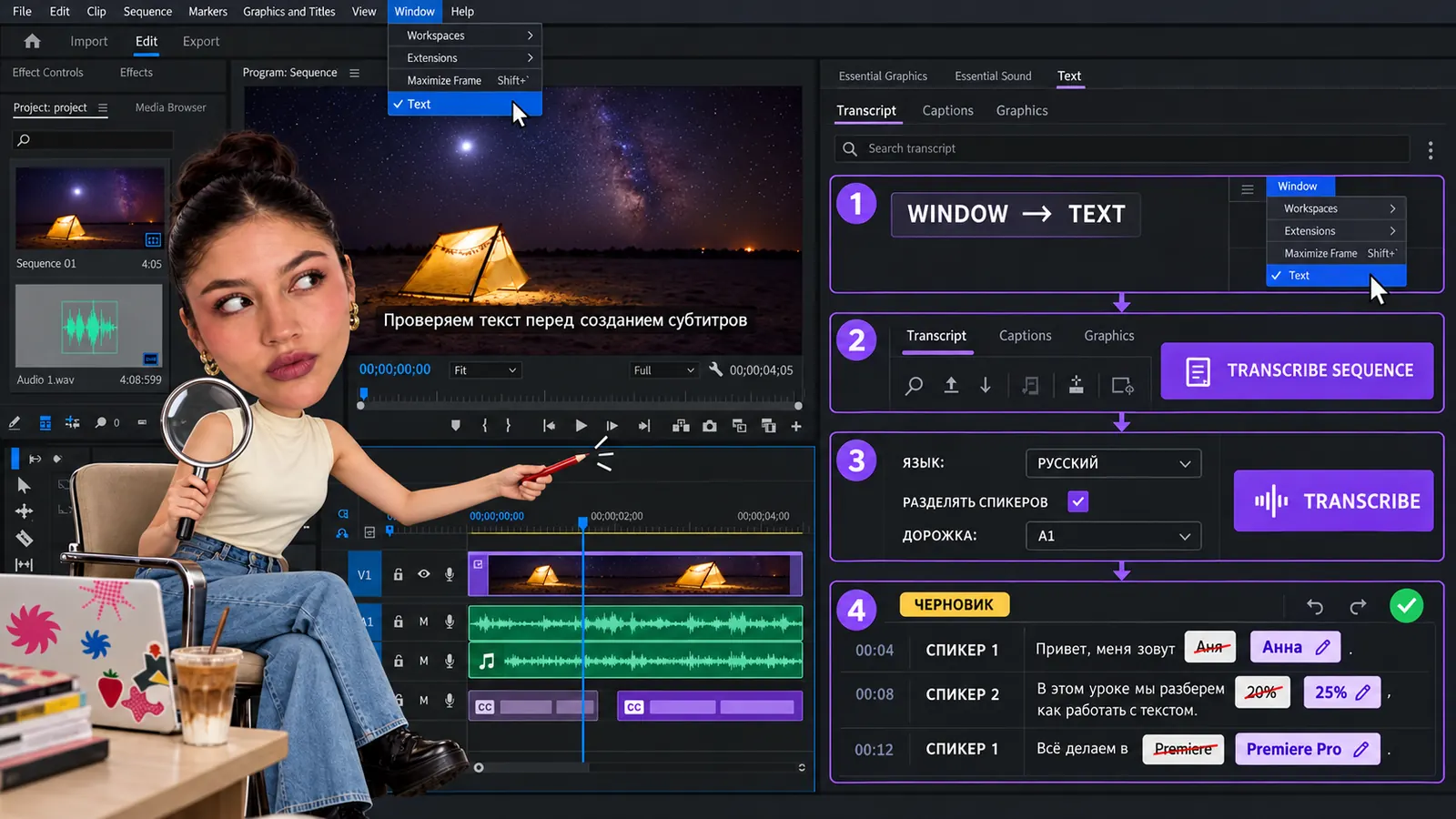Open the Program monitor button editor plus

pyautogui.click(x=796, y=426)
